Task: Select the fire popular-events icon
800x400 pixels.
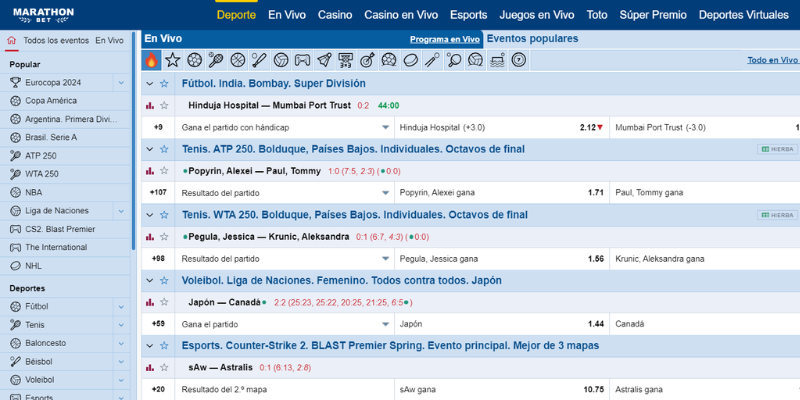Action: [151, 60]
